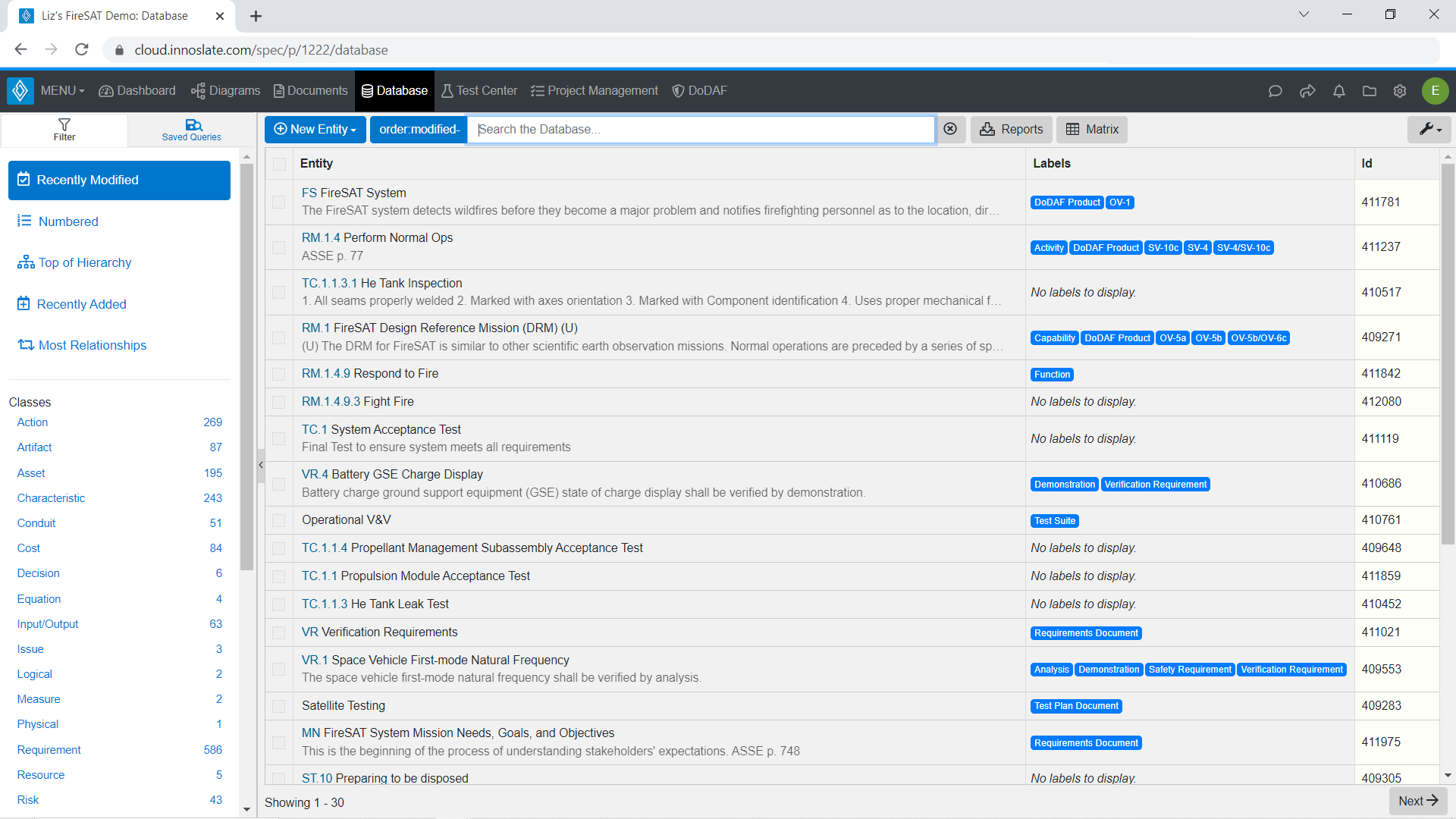
Task: Click the Matrix button
Action: tap(1092, 130)
